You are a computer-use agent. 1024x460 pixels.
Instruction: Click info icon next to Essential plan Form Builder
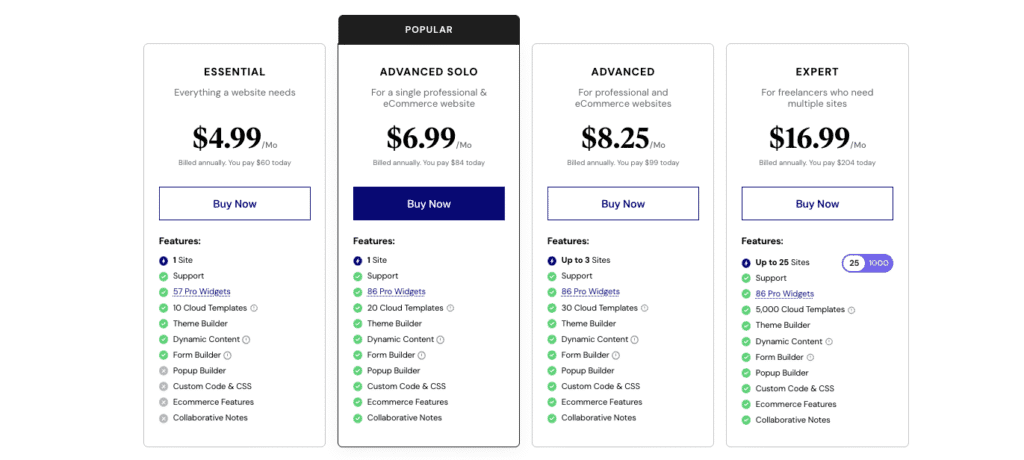click(x=227, y=355)
